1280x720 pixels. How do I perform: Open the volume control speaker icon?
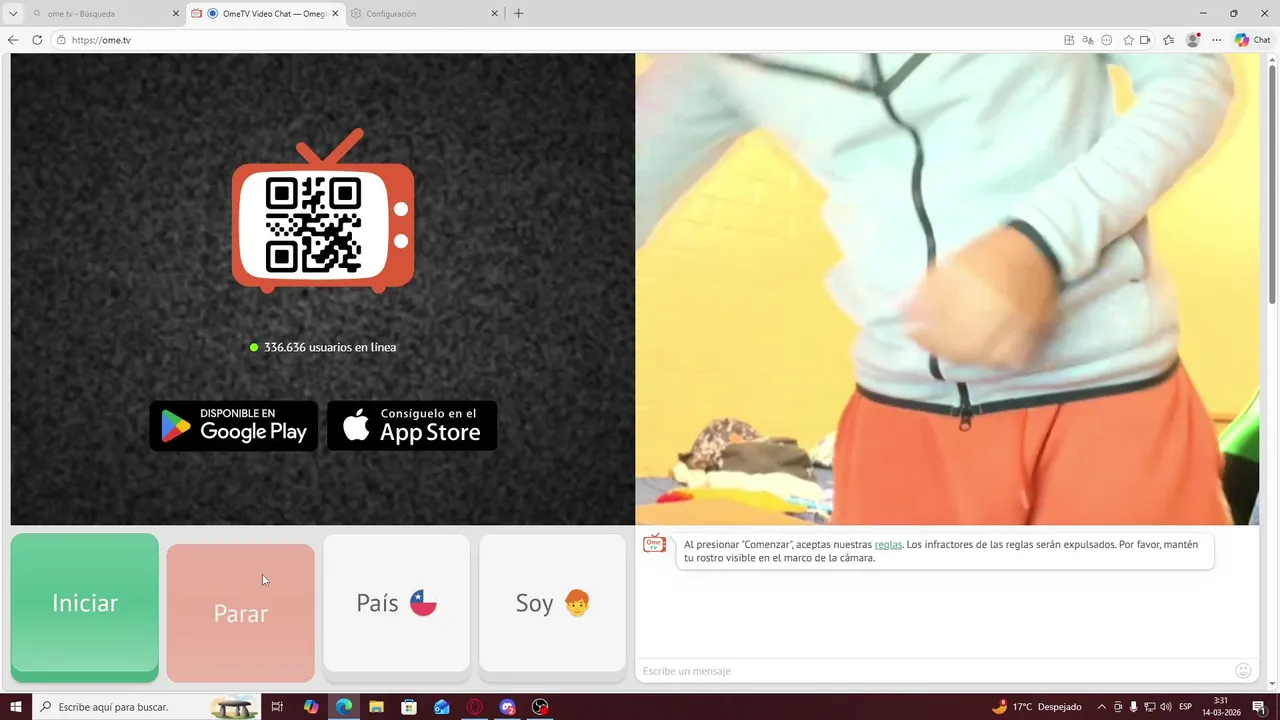click(1166, 707)
